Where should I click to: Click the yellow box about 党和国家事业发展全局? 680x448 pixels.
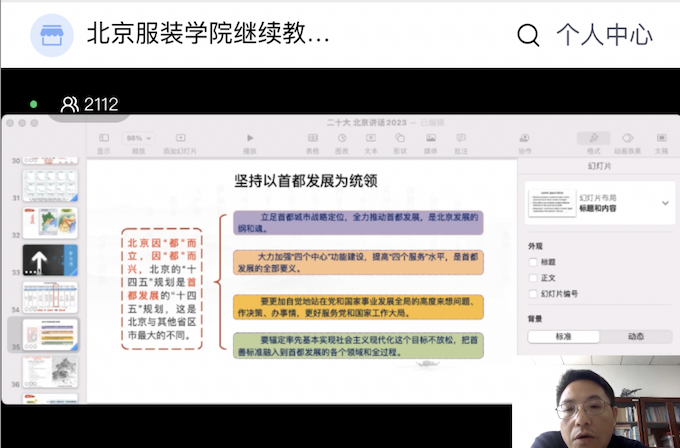pos(358,307)
